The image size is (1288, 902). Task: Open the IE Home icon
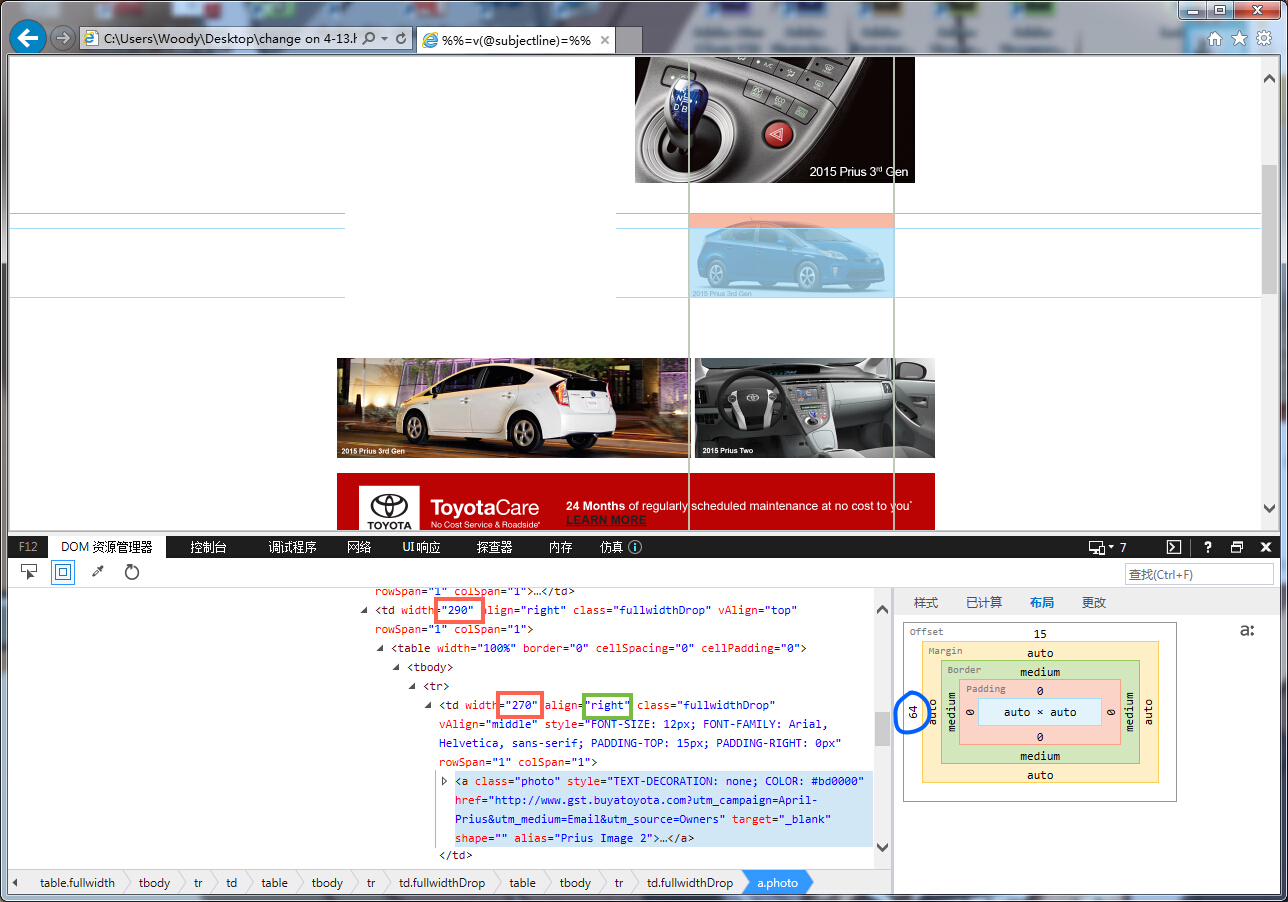click(1215, 39)
